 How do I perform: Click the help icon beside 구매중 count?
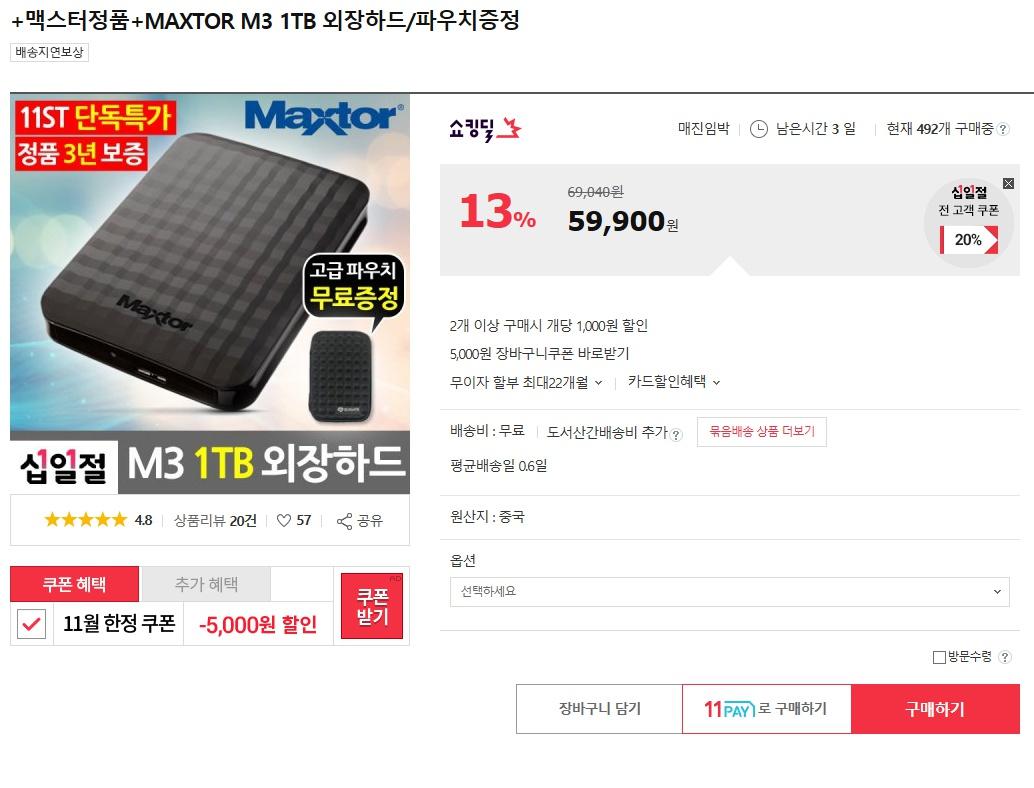[1003, 129]
